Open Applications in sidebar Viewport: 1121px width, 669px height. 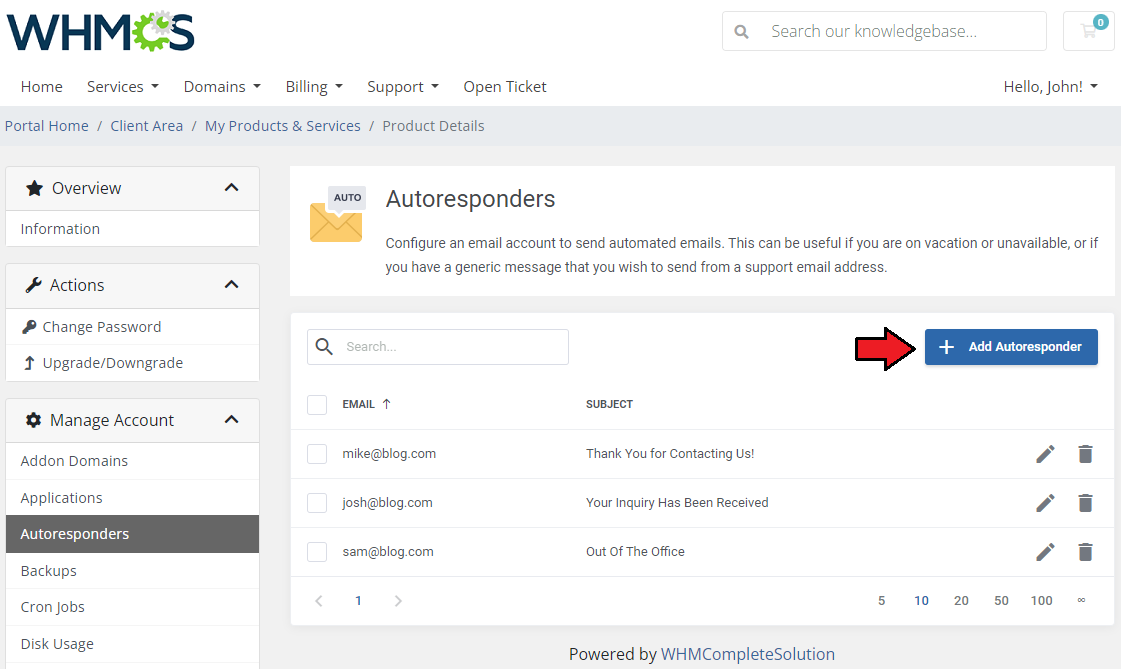click(132, 497)
